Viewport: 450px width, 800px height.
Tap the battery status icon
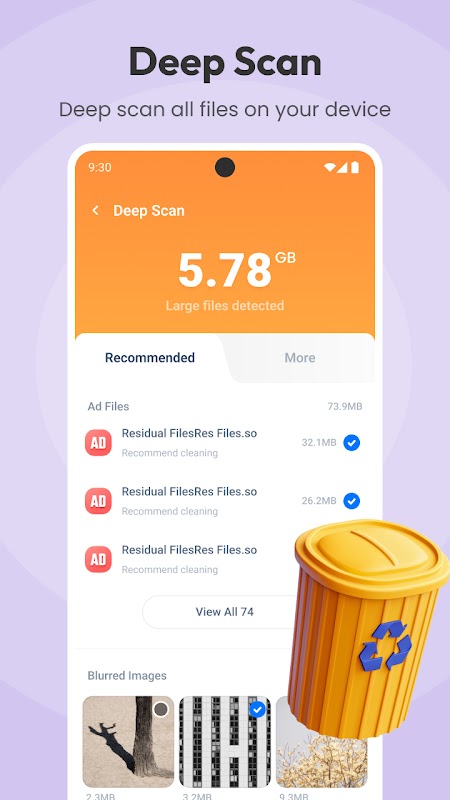coord(355,167)
